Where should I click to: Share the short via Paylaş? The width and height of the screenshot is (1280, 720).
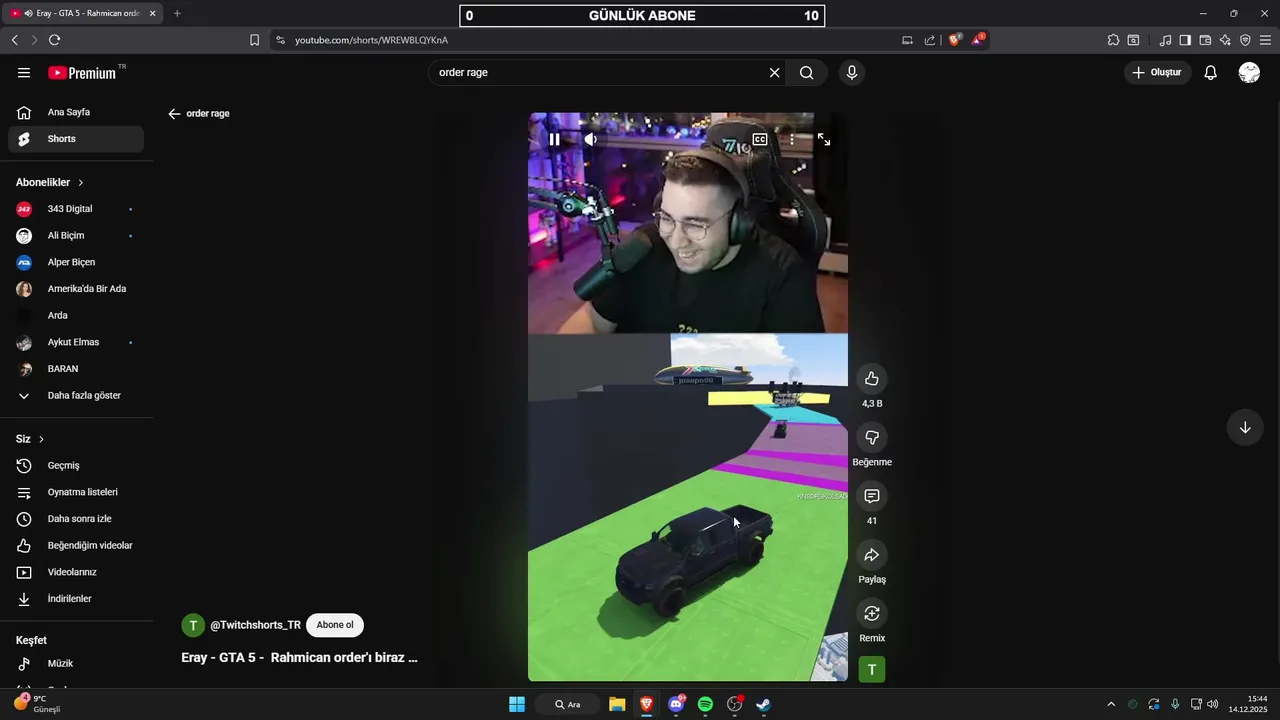[x=872, y=555]
